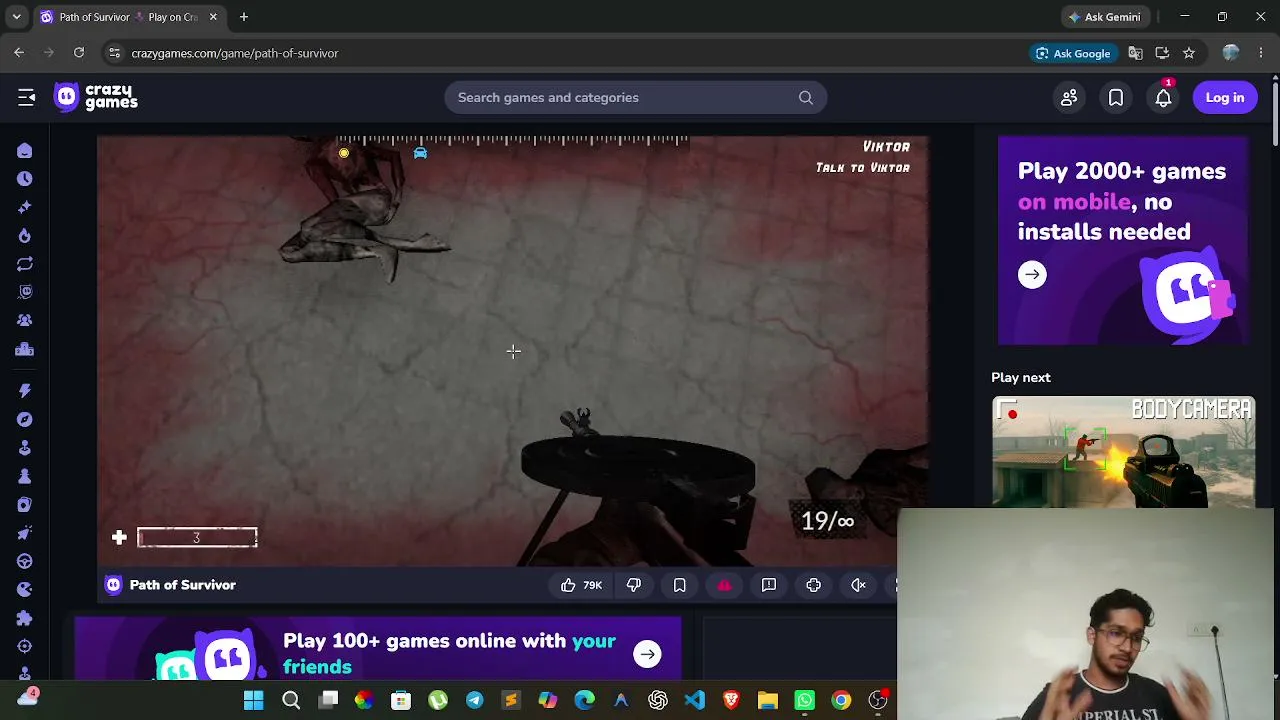Click the arrow on the play with friends banner
Image resolution: width=1280 pixels, height=720 pixels.
pyautogui.click(x=648, y=655)
